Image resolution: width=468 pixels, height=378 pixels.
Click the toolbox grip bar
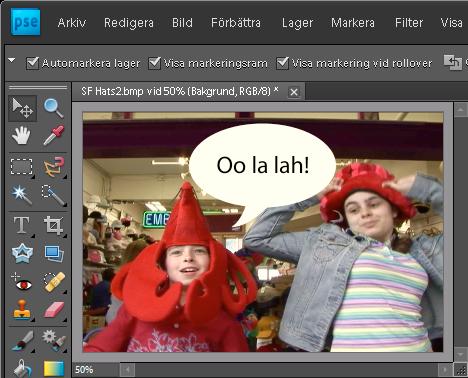(38, 88)
